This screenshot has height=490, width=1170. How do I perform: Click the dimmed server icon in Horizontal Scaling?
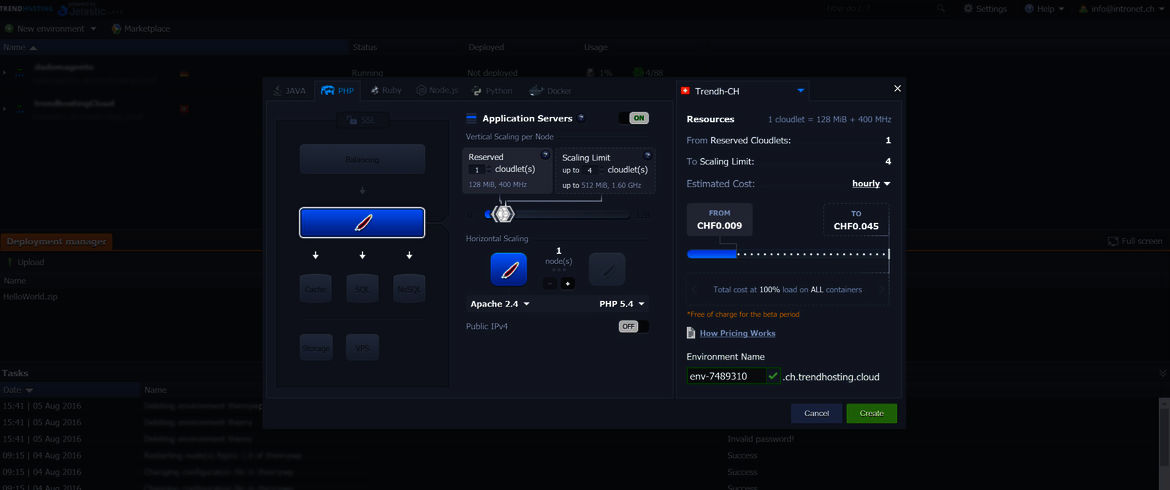pyautogui.click(x=607, y=268)
